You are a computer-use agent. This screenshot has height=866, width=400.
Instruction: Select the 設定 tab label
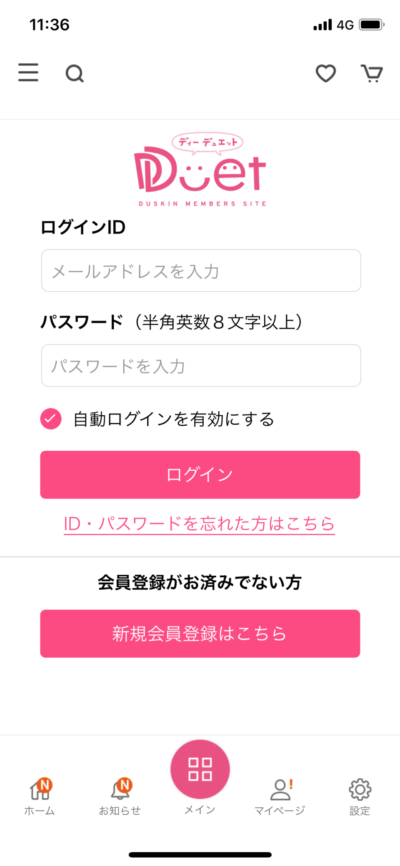pos(360,811)
